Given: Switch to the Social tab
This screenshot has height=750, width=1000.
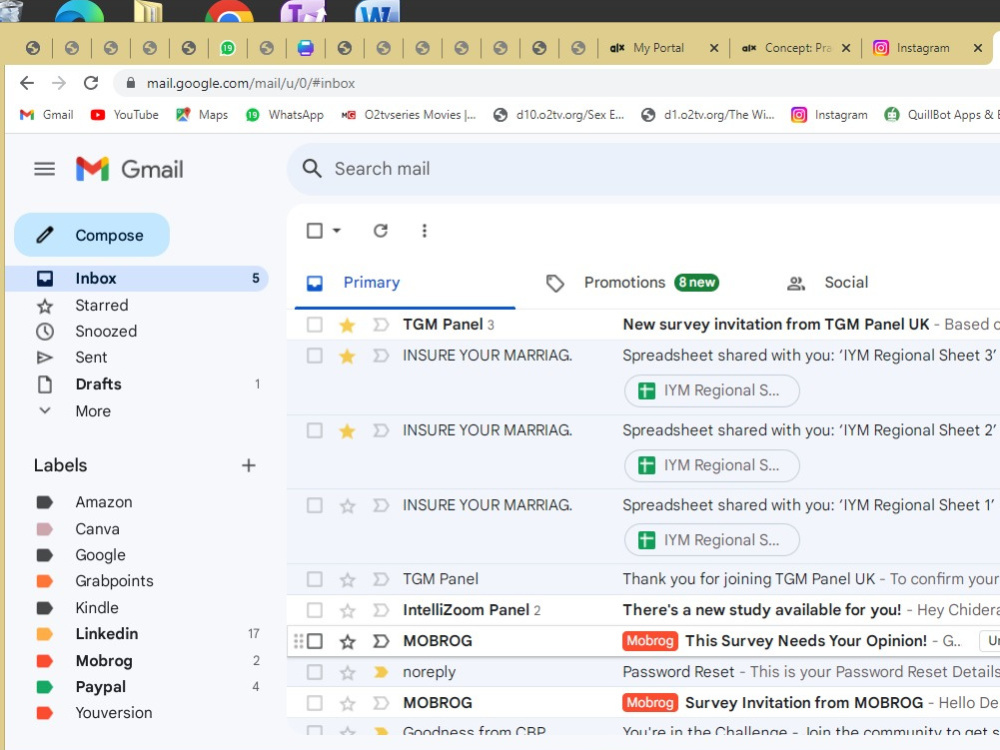Looking at the screenshot, I should tap(828, 283).
